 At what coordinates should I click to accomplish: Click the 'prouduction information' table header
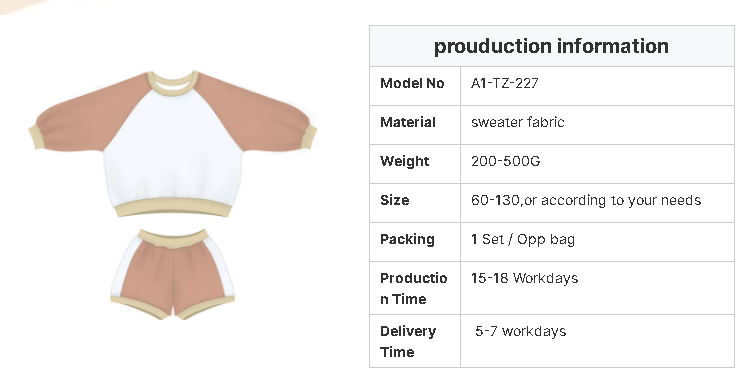pyautogui.click(x=552, y=46)
